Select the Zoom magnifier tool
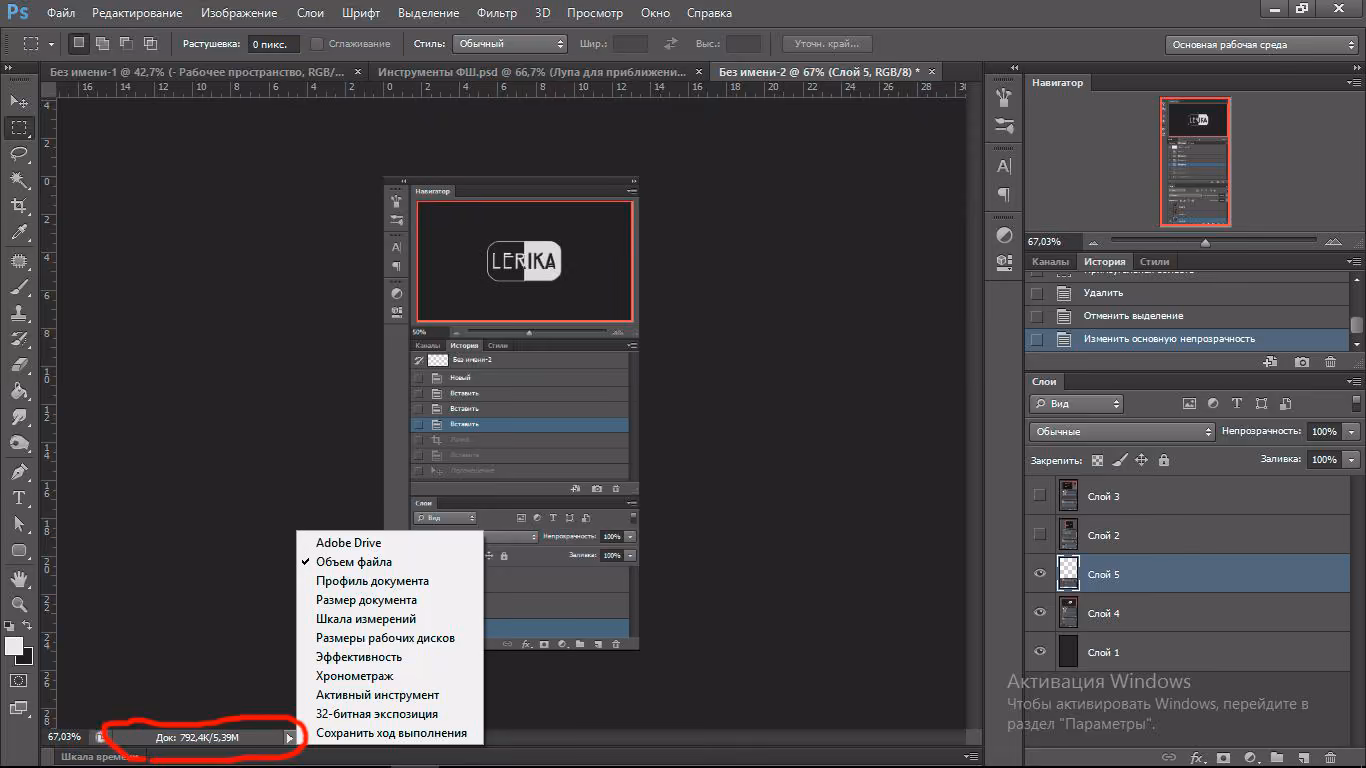Screen dimensions: 1366x768 (19, 604)
